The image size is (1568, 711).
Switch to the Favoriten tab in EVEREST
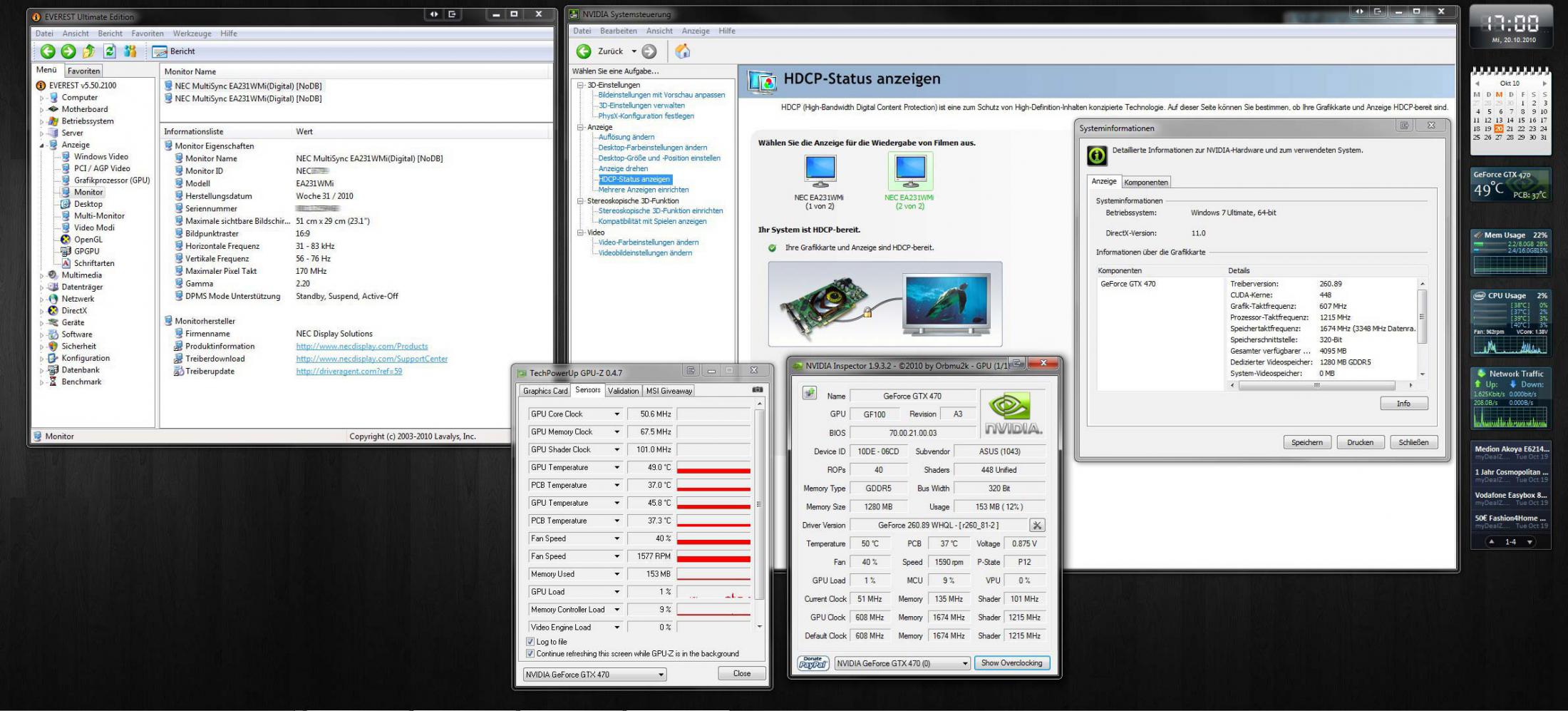[84, 71]
